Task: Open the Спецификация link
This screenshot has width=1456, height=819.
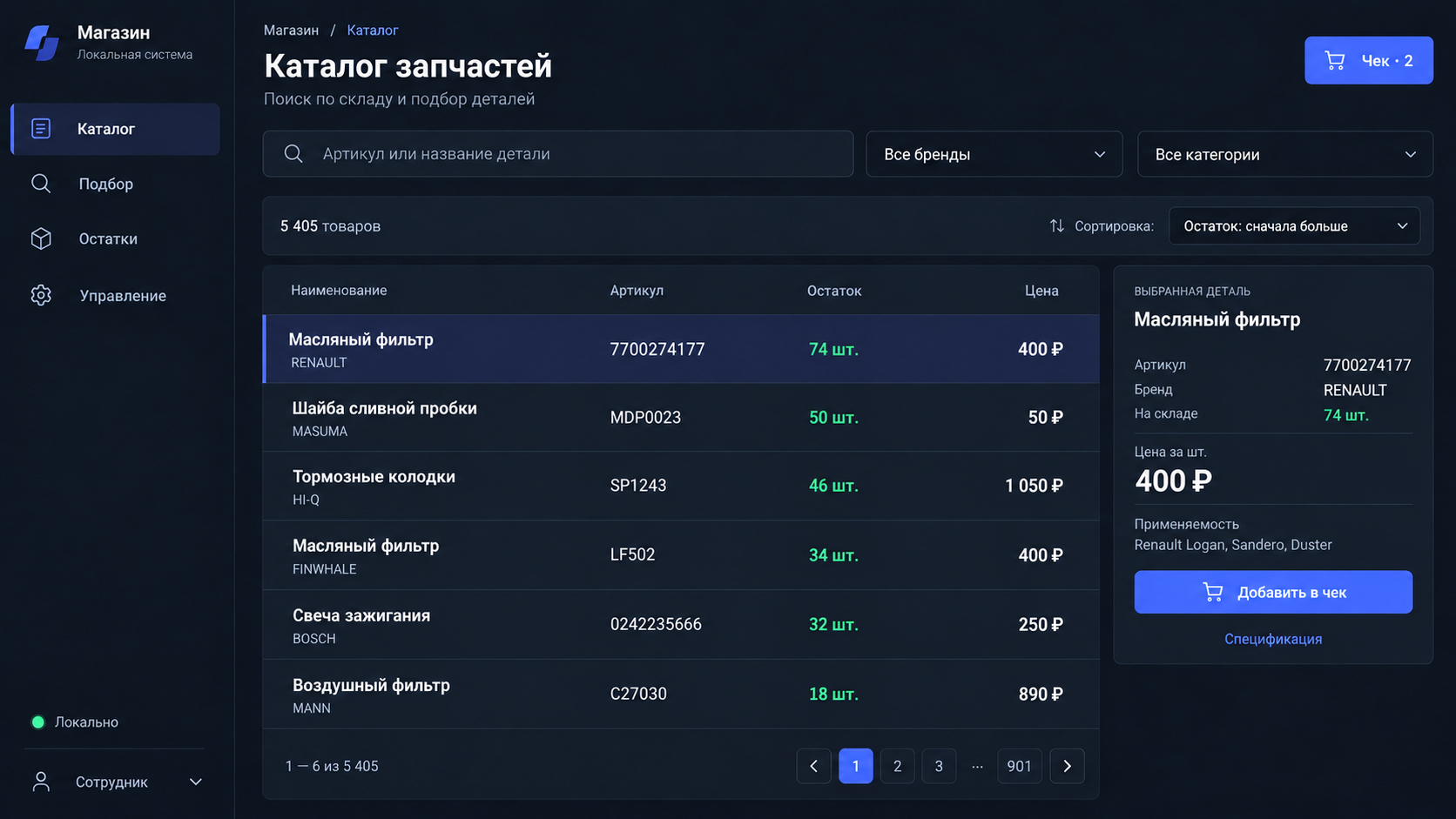Action: 1273,639
